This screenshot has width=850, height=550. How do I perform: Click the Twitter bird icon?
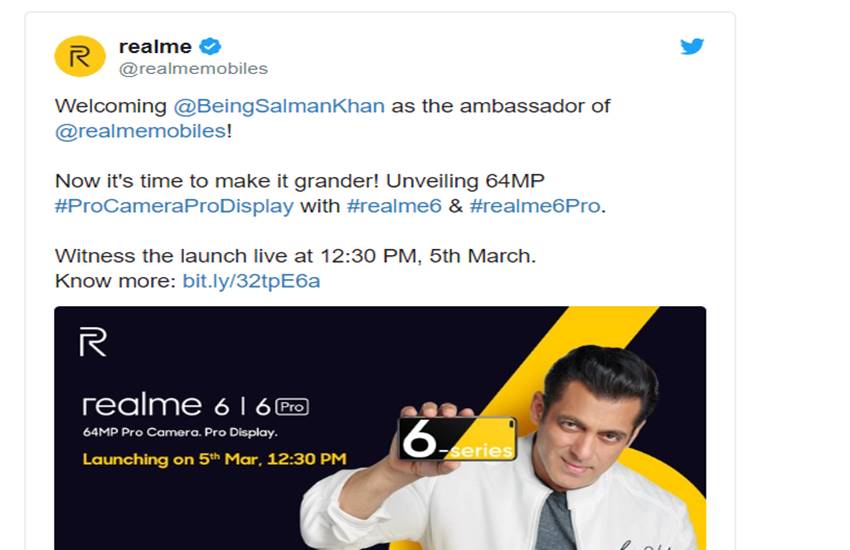(x=692, y=47)
